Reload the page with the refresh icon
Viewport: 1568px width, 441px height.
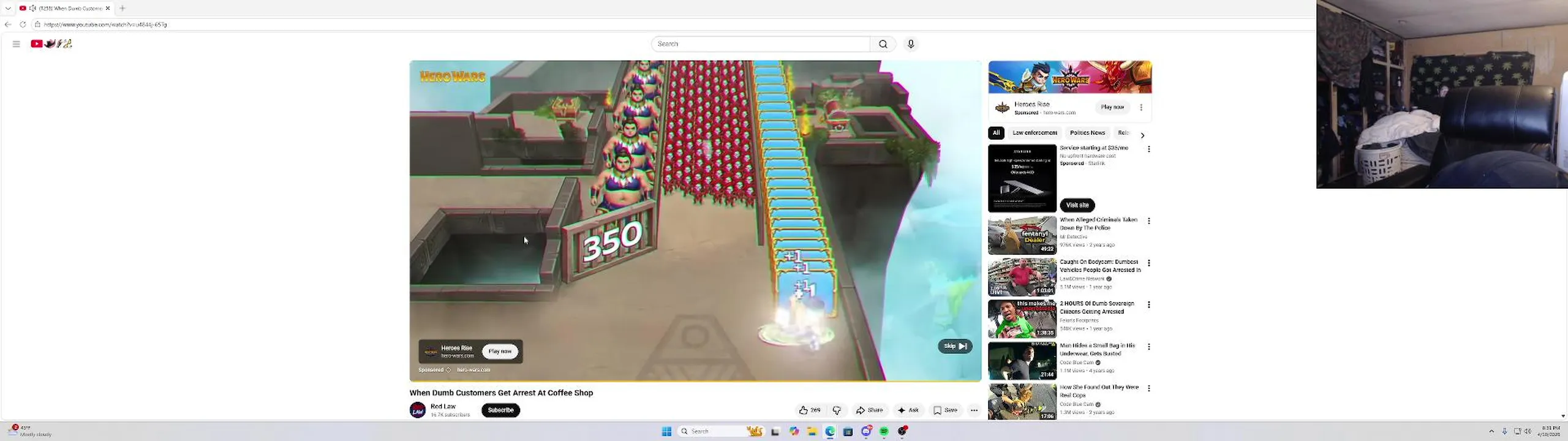click(x=23, y=24)
